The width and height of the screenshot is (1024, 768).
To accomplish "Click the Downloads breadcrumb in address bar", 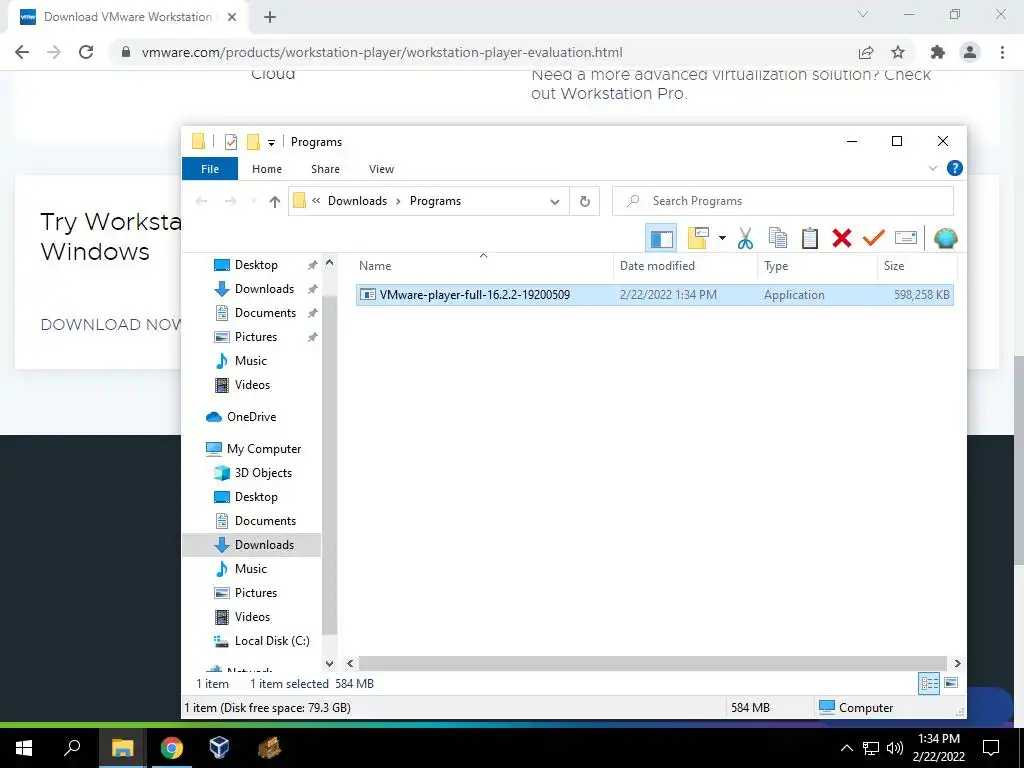I will click(x=357, y=201).
